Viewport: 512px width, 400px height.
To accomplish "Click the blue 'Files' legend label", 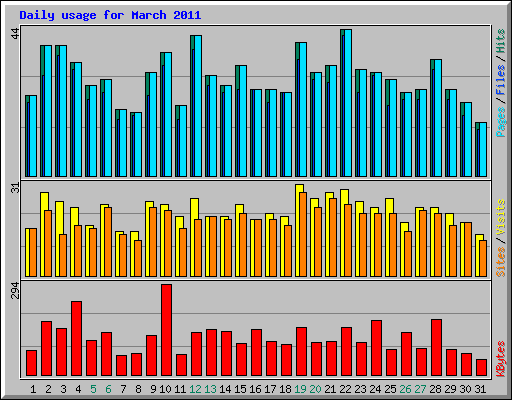I will (501, 79).
